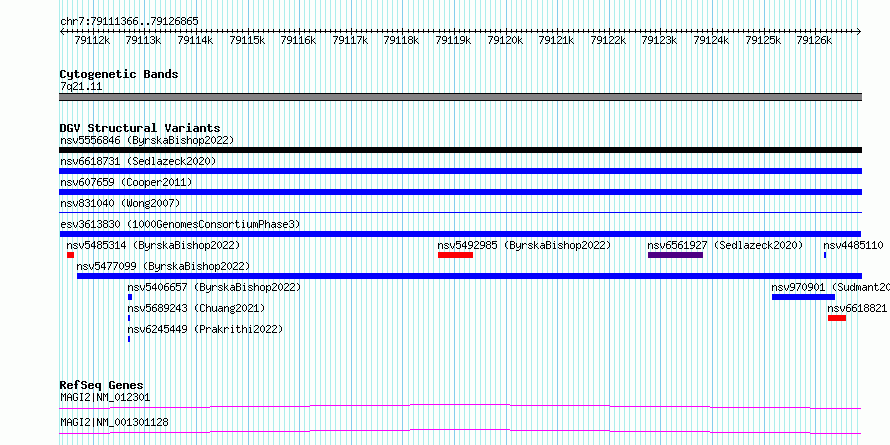Click the 79120k ruler position
The image size is (890, 445).
tap(505, 40)
